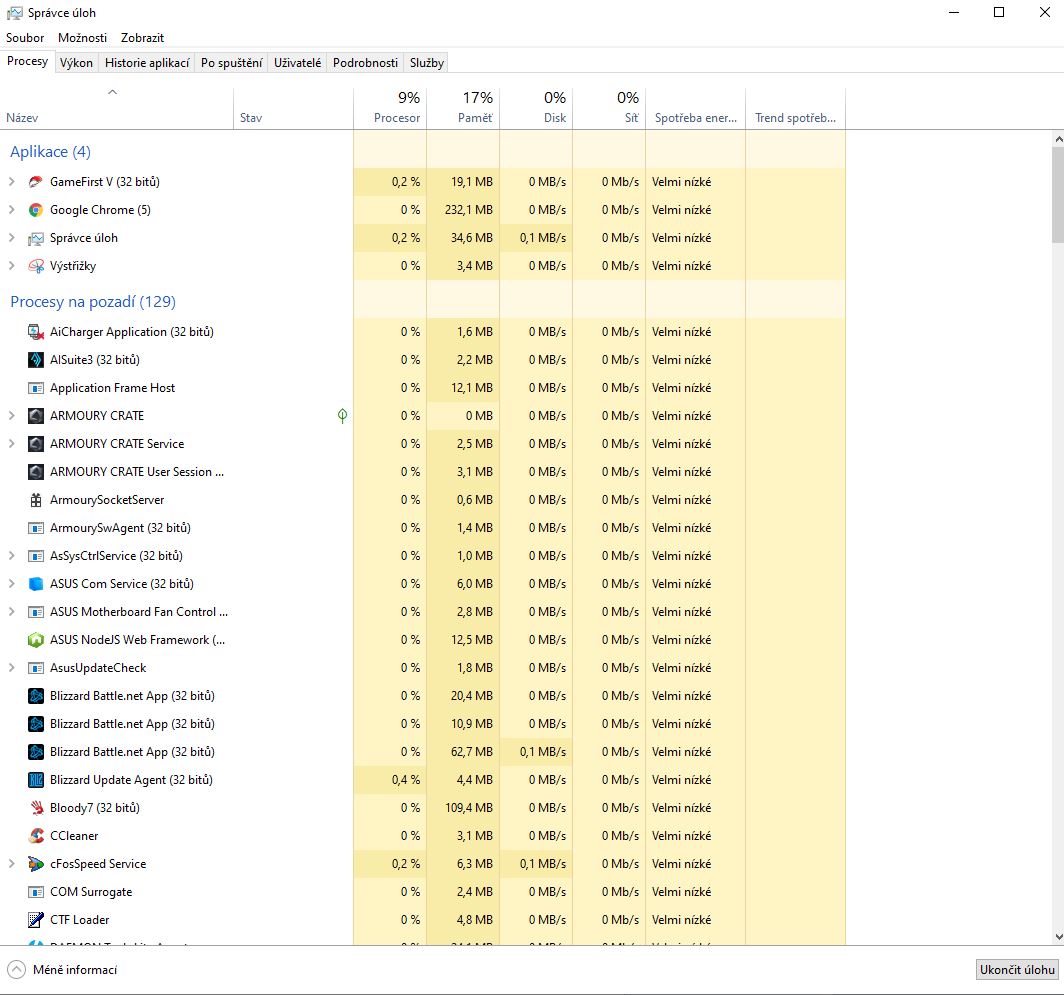Click the GameFirst V app icon
This screenshot has width=1064, height=995.
35,182
